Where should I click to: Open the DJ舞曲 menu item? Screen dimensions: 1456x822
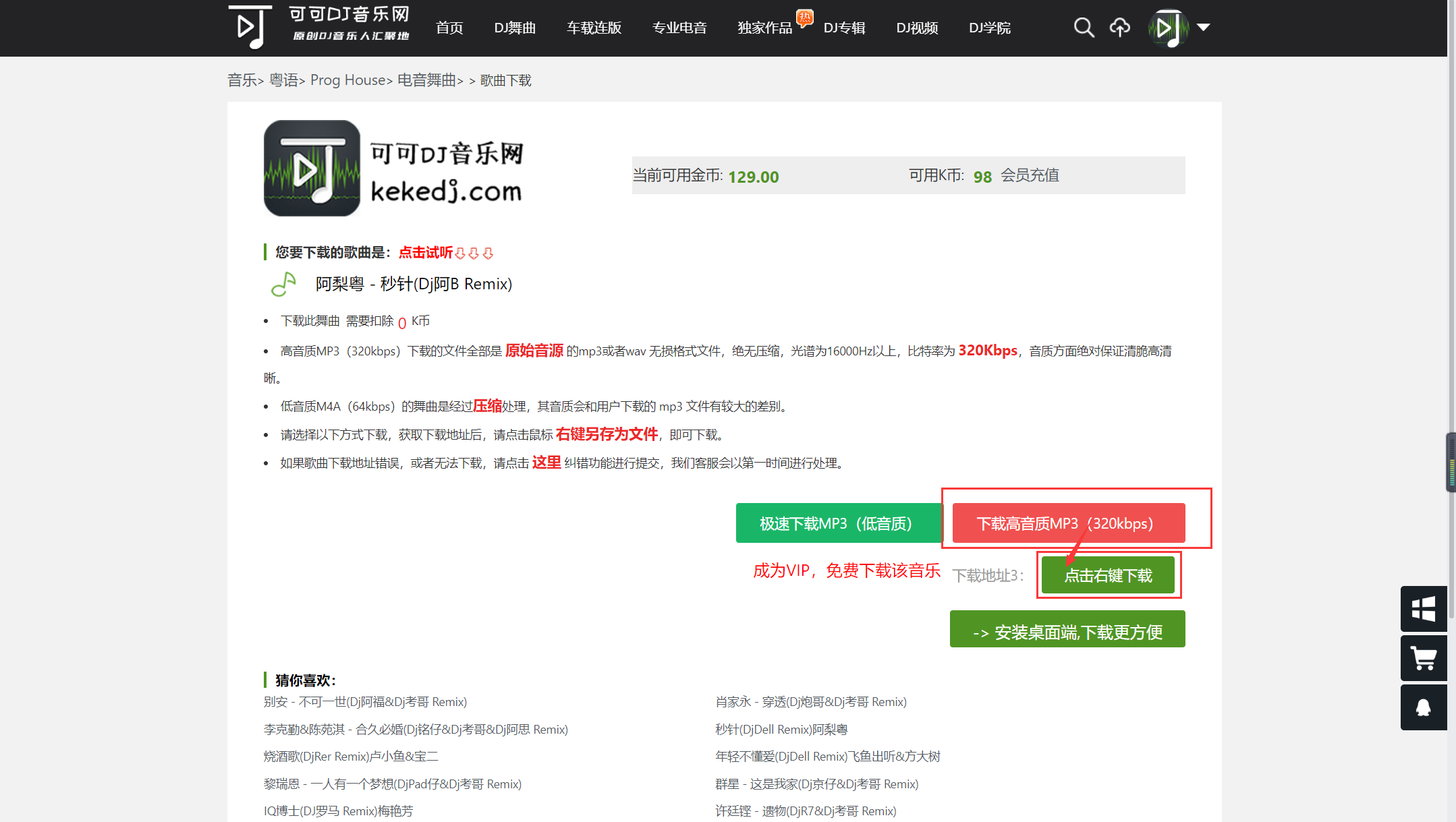[515, 28]
